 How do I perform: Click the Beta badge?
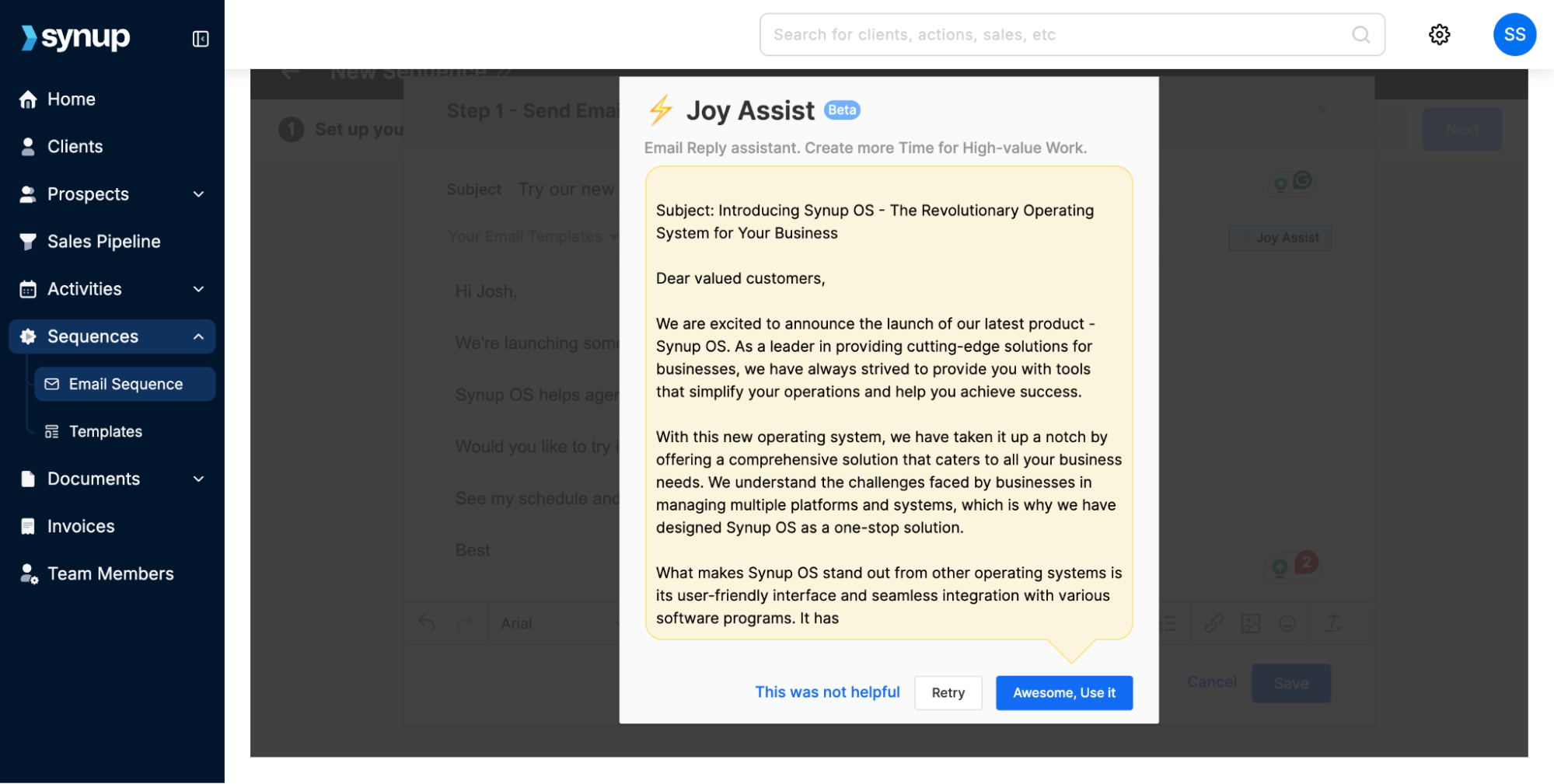(842, 110)
